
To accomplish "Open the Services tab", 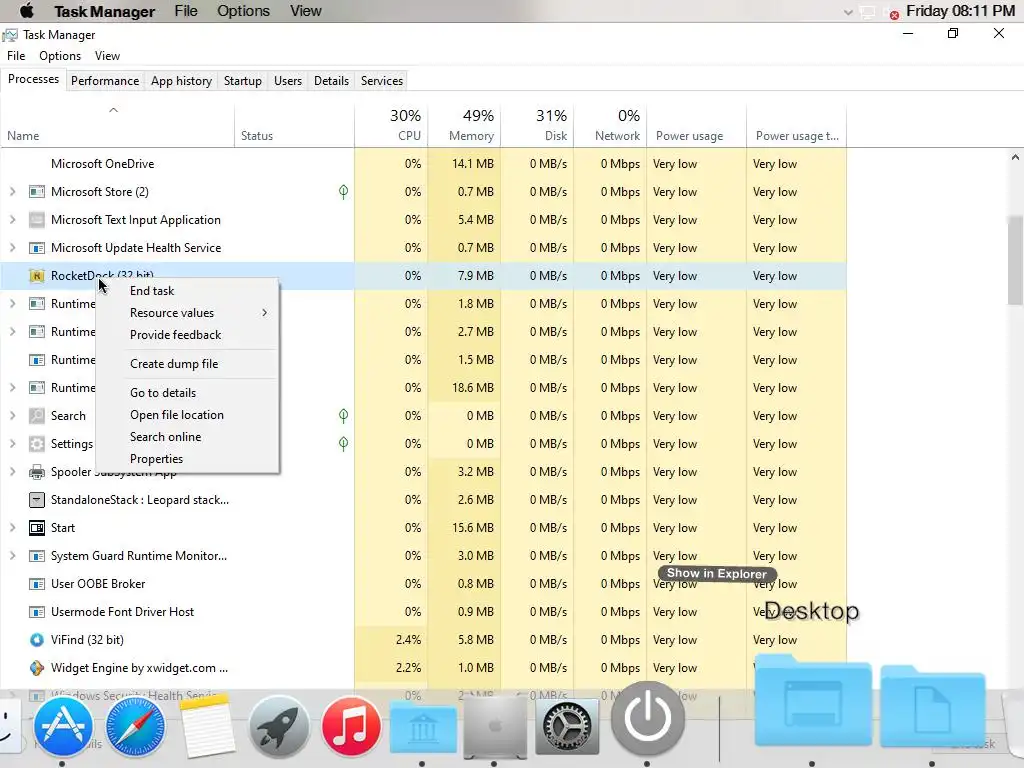I will point(382,81).
